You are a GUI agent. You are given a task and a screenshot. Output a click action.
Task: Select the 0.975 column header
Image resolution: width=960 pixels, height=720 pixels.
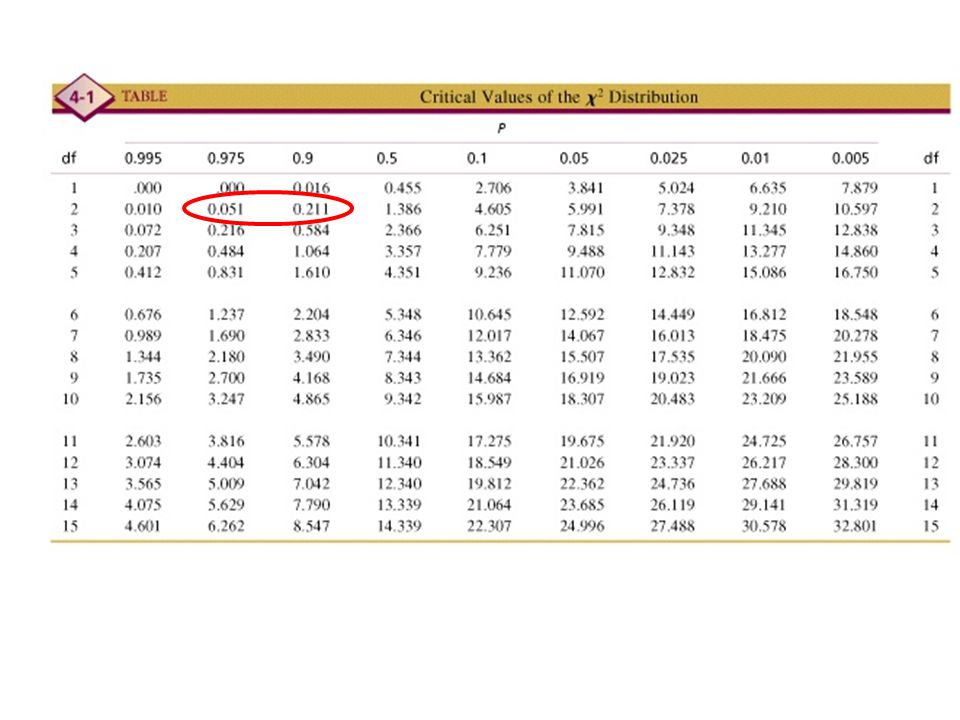226,159
